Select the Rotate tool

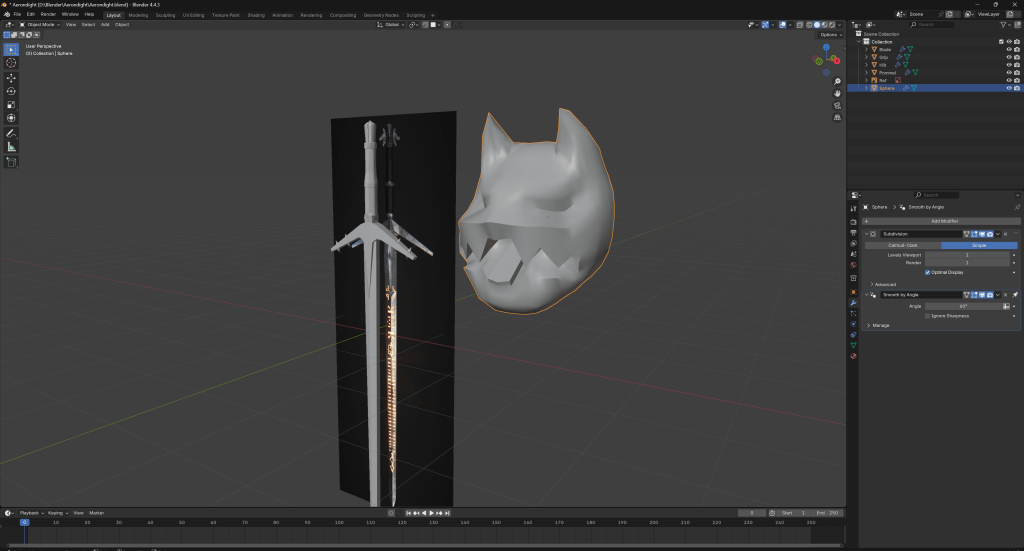[x=12, y=91]
